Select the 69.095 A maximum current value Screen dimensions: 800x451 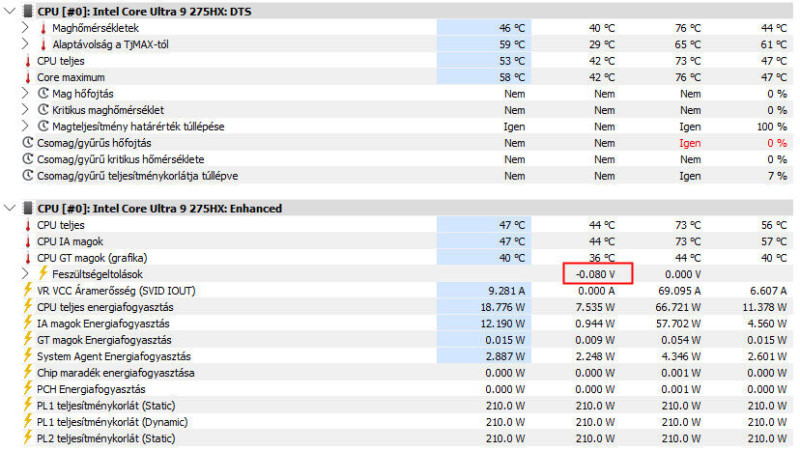point(678,291)
